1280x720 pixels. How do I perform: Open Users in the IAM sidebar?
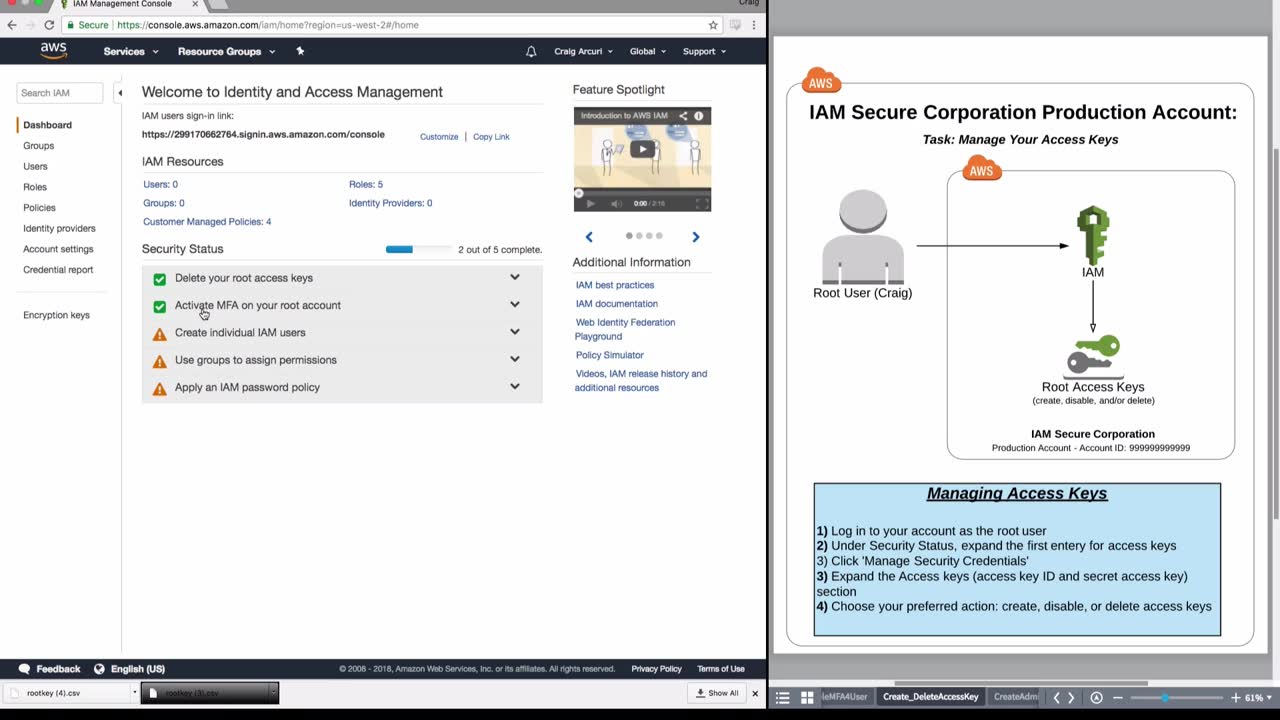point(35,166)
